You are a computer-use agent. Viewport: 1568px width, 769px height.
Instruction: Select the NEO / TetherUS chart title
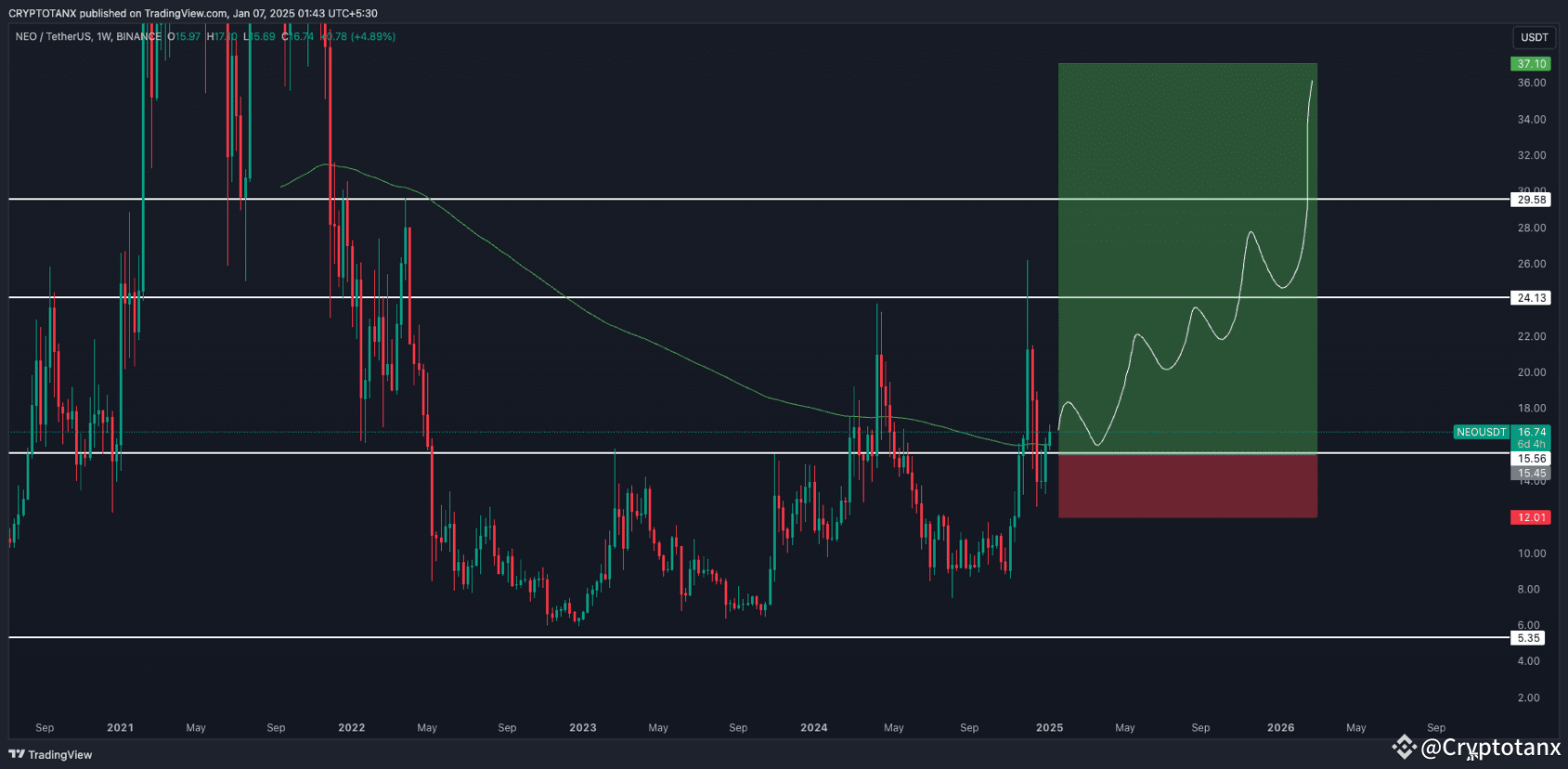(87, 36)
